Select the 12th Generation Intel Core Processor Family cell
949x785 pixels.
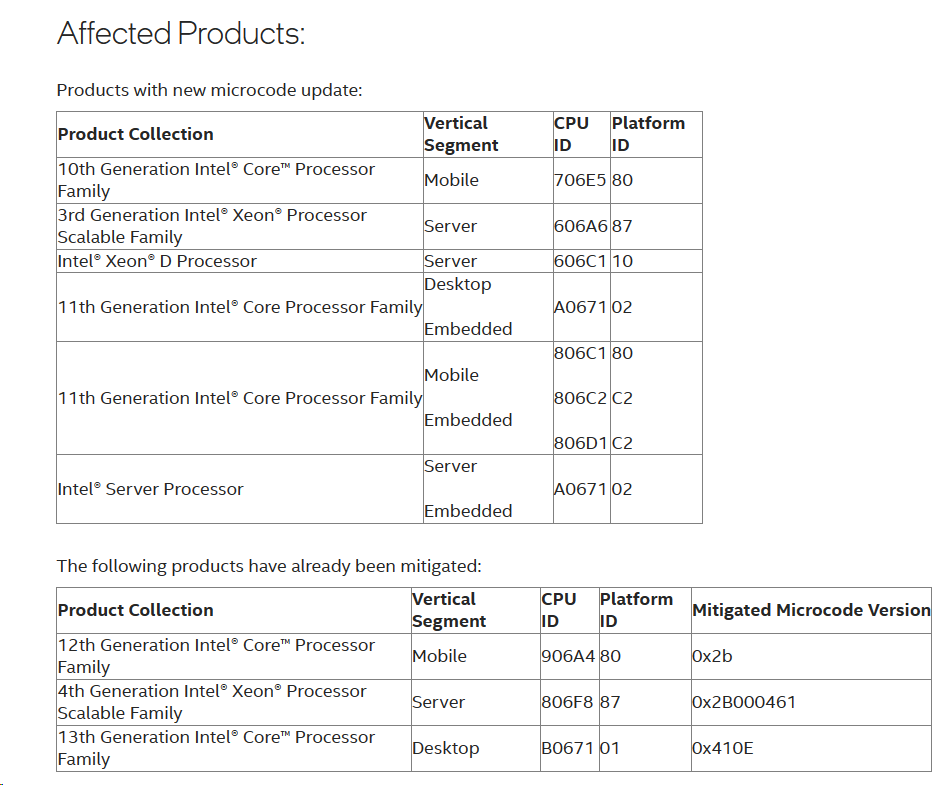[216, 656]
